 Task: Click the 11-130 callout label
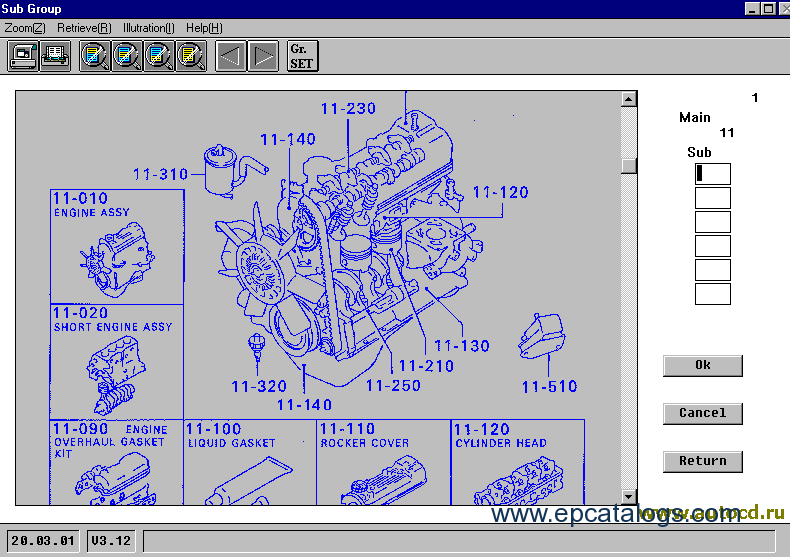[x=462, y=346]
